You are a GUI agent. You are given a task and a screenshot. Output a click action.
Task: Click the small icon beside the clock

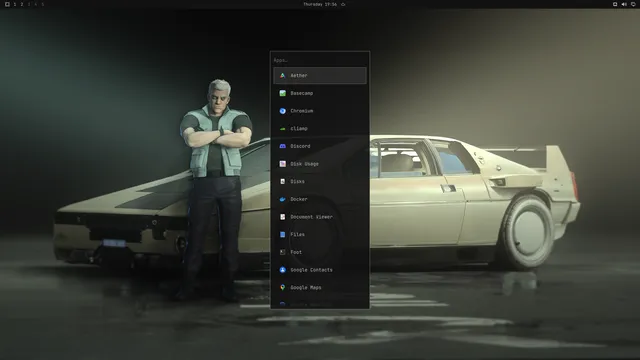343,4
